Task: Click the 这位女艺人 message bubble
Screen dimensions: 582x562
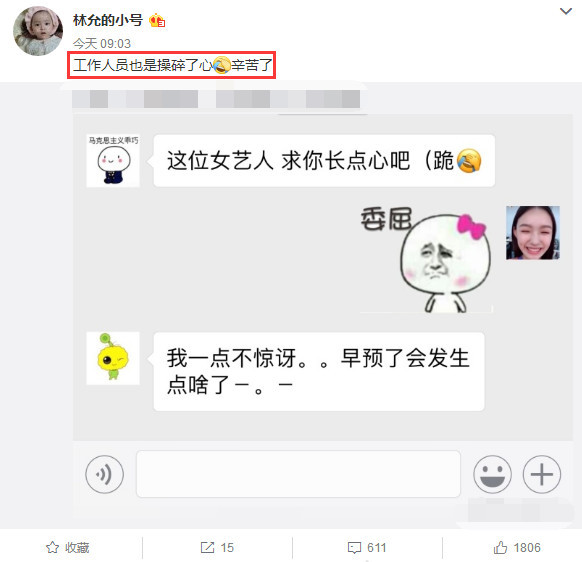Action: pos(324,161)
